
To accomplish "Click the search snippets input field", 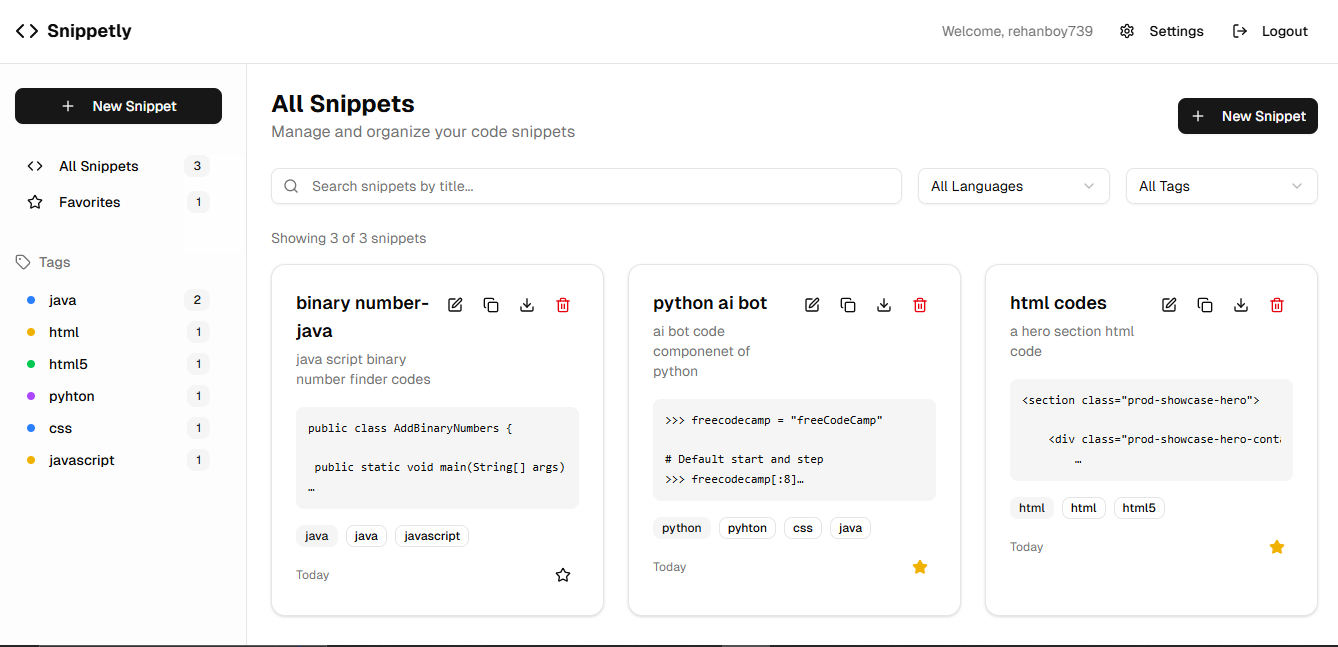I will (586, 186).
